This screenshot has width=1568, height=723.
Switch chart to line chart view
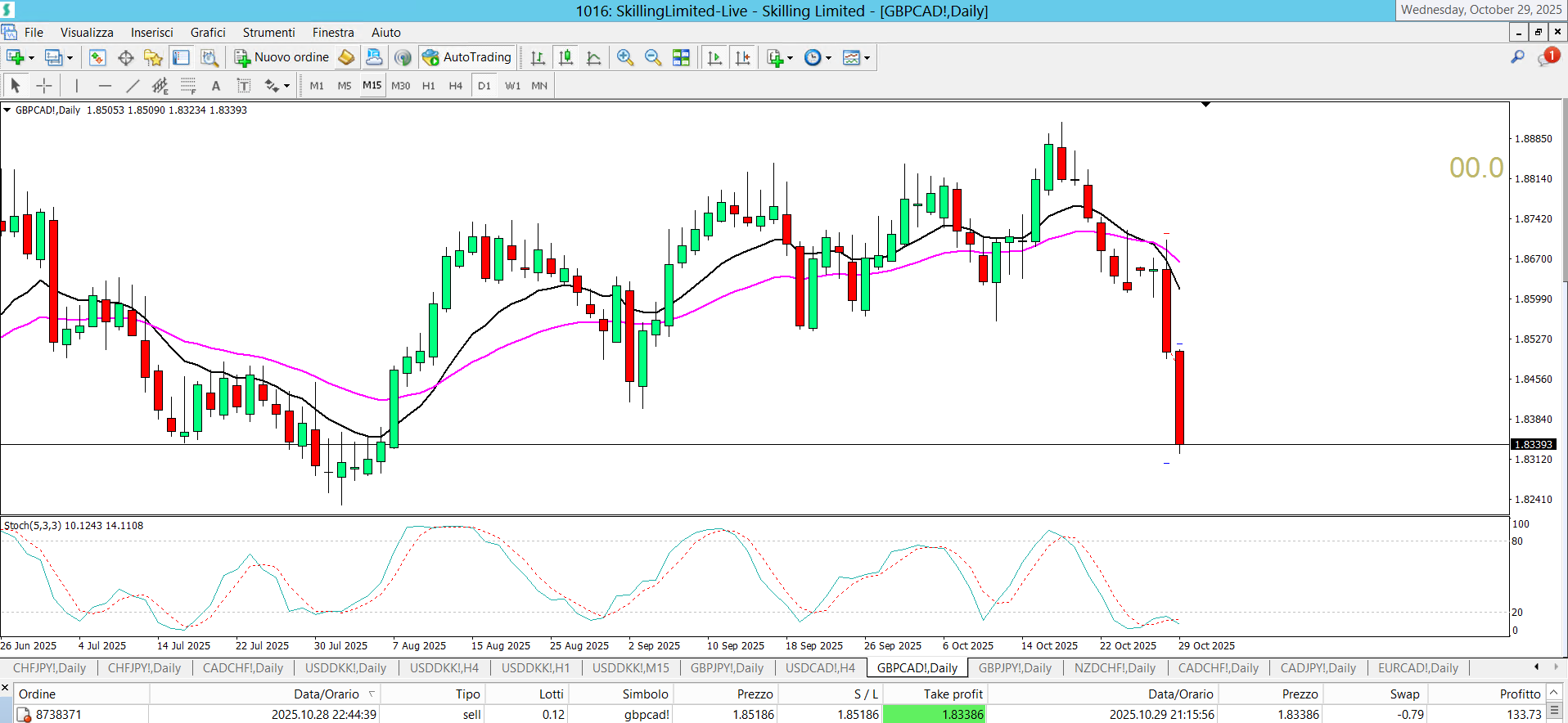point(594,57)
